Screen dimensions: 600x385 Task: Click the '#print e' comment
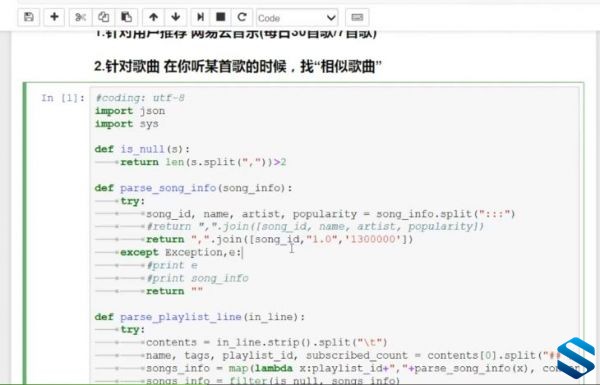(x=172, y=266)
